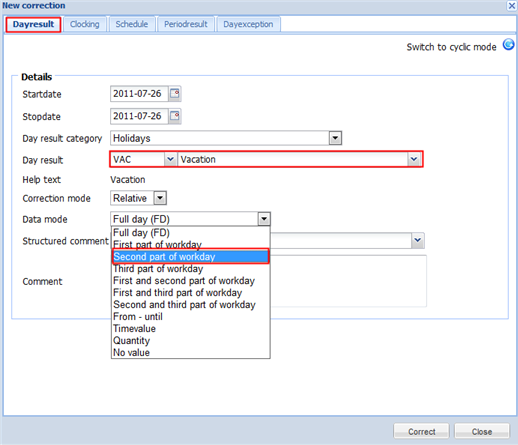Click the Startdate input field
The width and height of the screenshot is (518, 445).
point(139,94)
